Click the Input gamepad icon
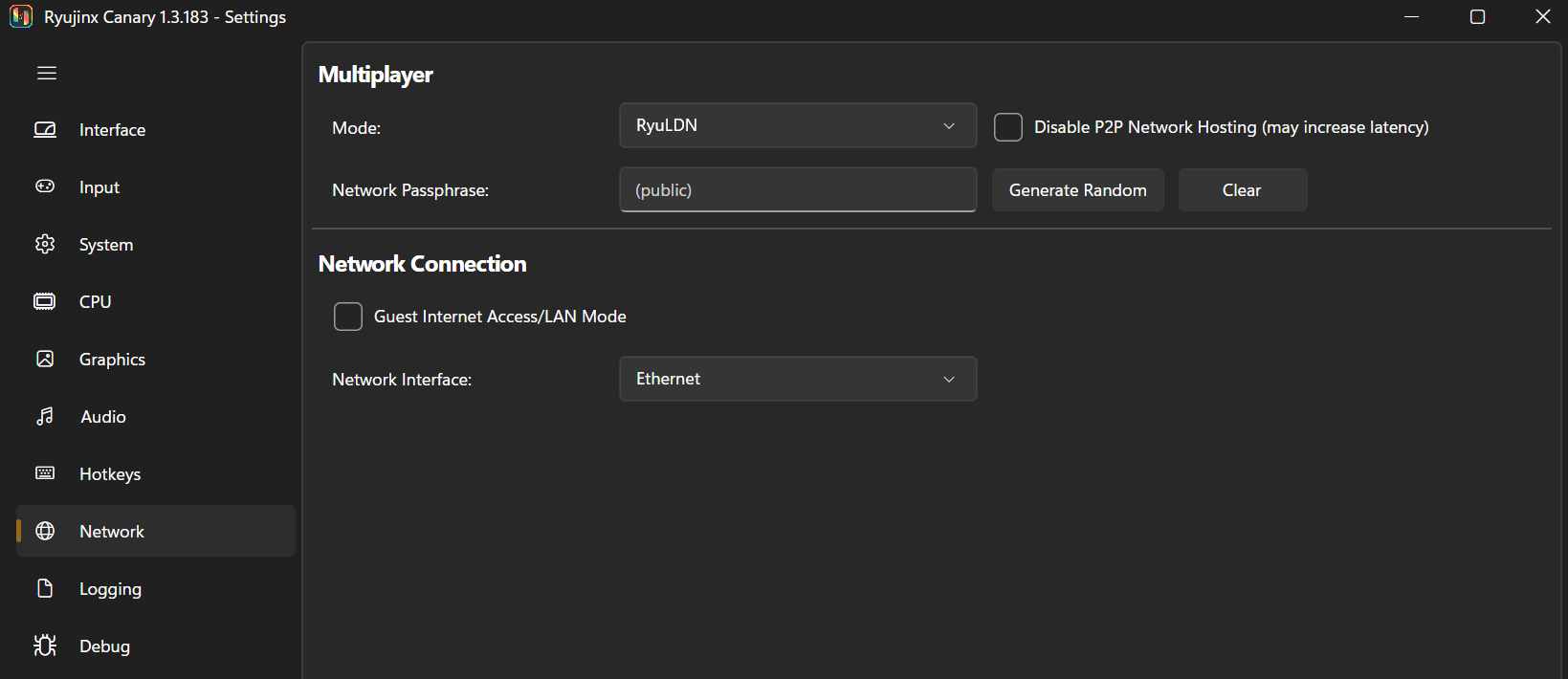The width and height of the screenshot is (1568, 679). click(x=45, y=186)
